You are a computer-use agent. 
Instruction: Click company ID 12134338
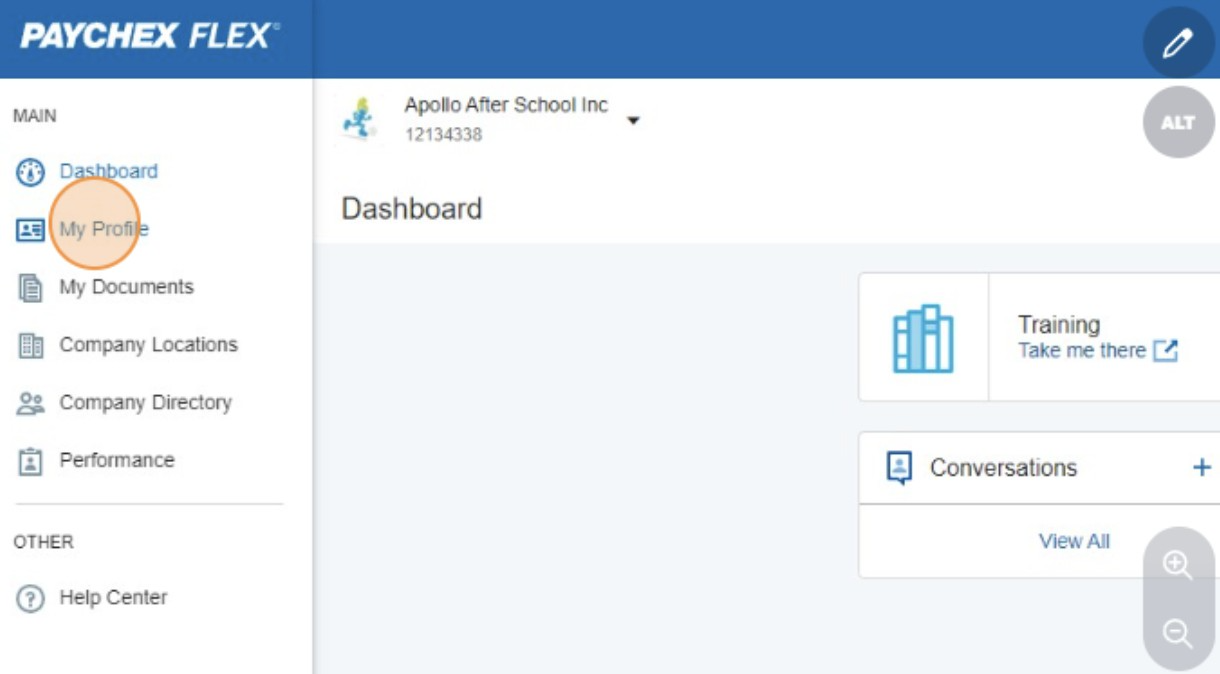point(443,135)
